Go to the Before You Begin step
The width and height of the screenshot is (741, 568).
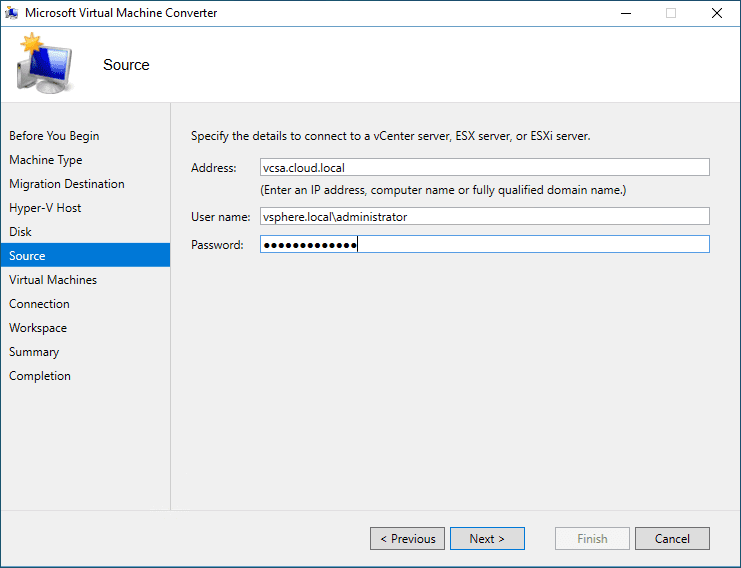(54, 136)
